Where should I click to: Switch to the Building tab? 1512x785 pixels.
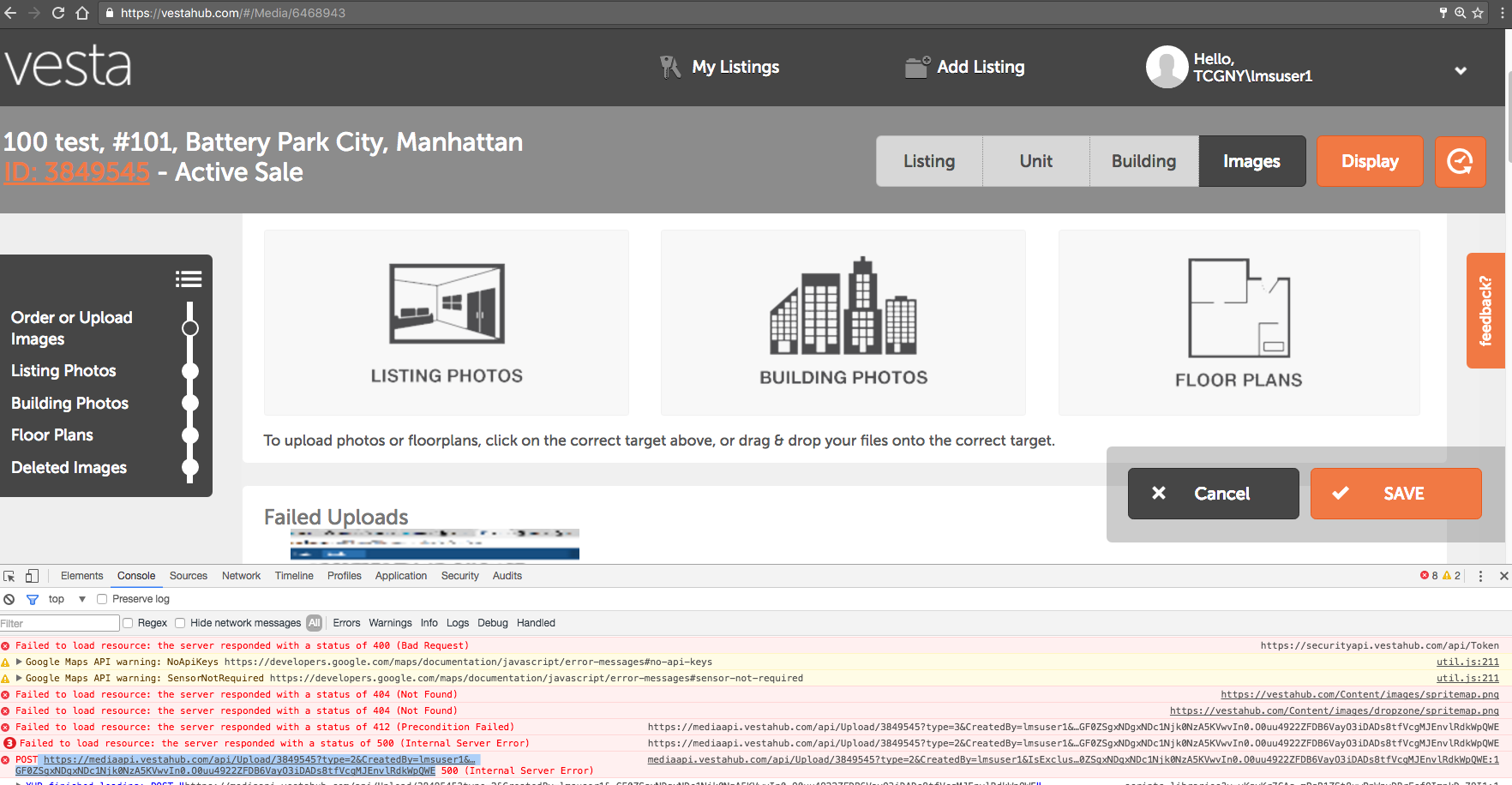click(1143, 161)
